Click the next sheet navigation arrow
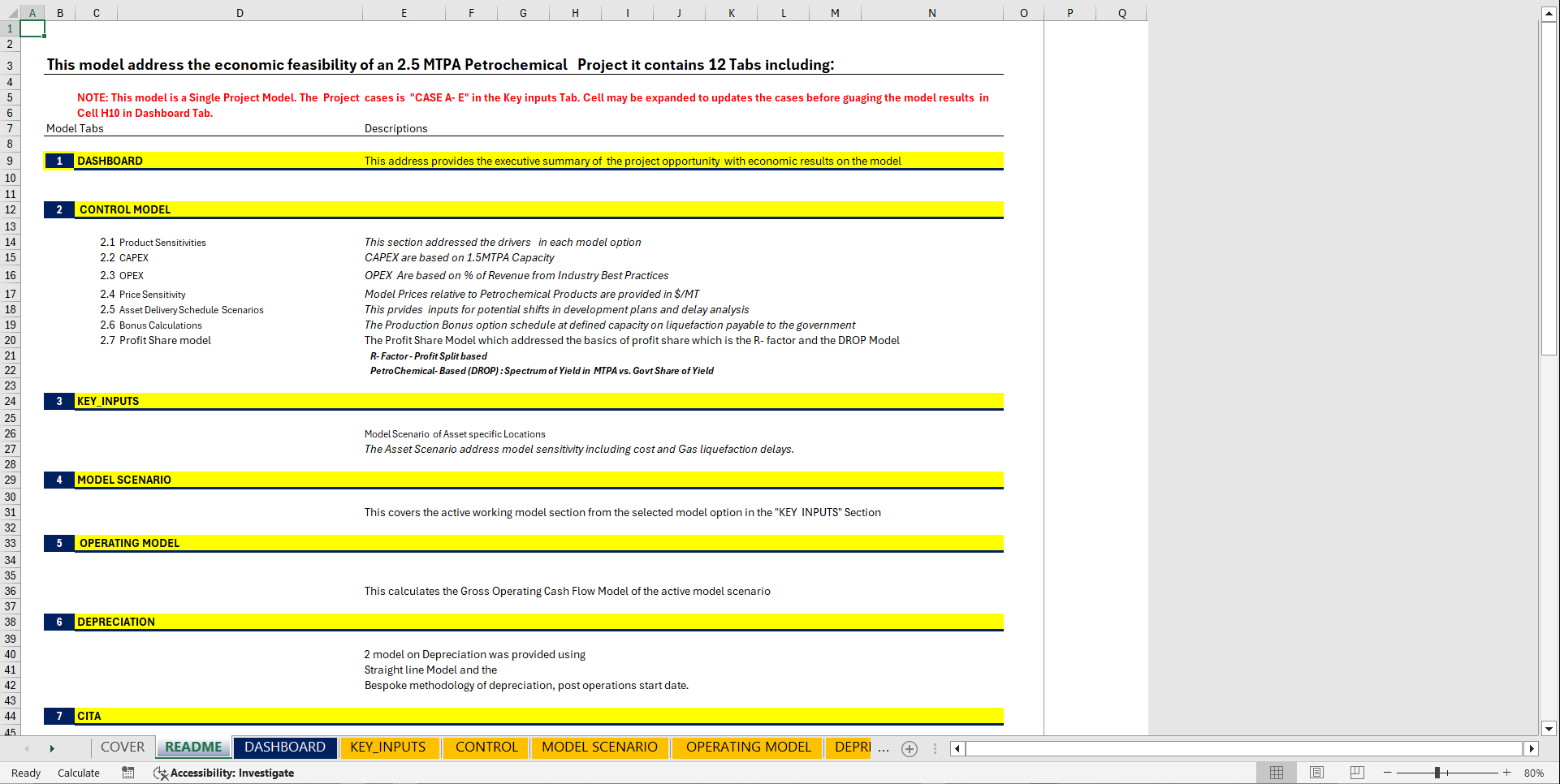 [52, 747]
